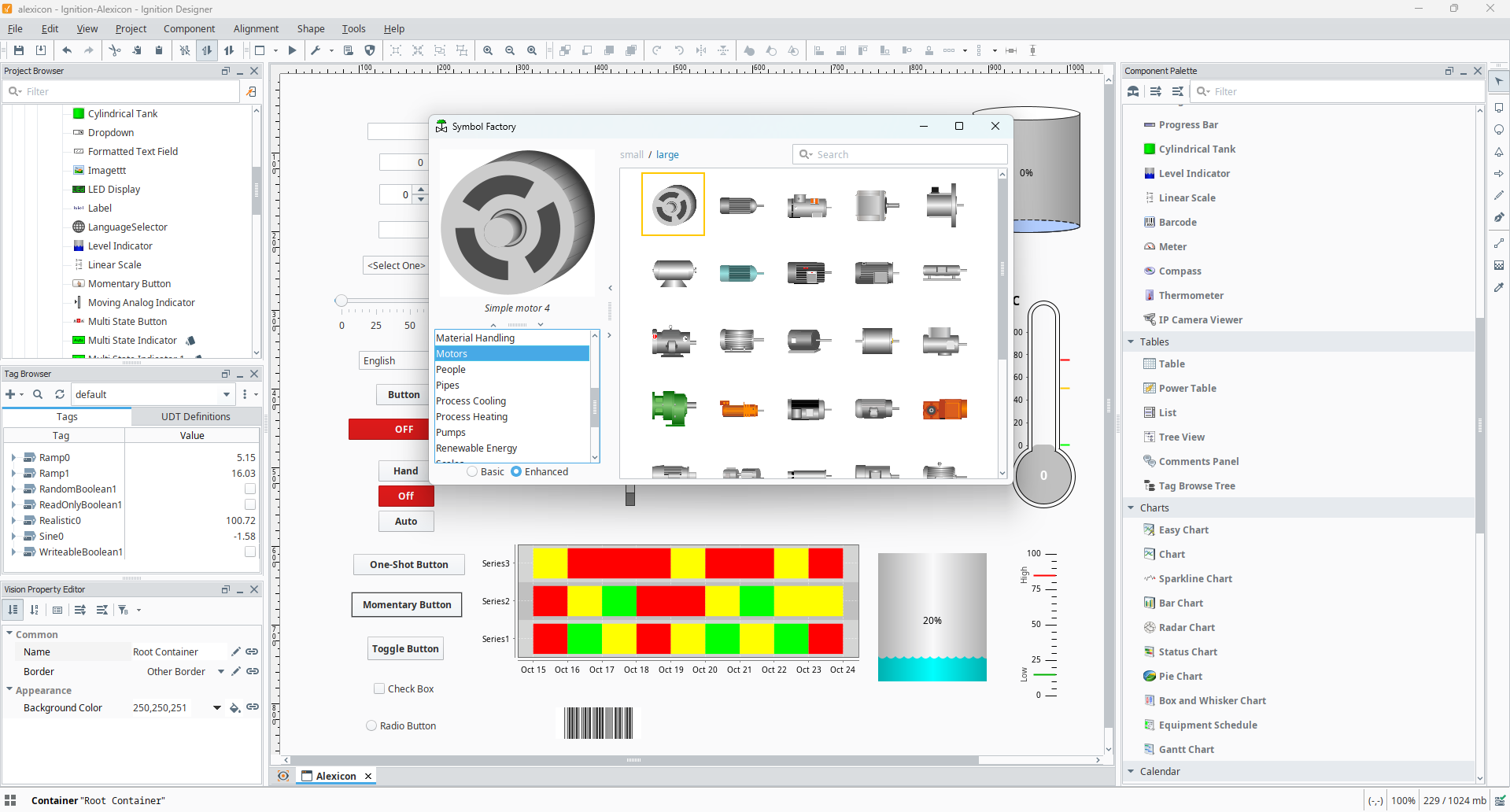Click the zoom out magnifier icon
Image resolution: width=1510 pixels, height=812 pixels.
click(510, 50)
